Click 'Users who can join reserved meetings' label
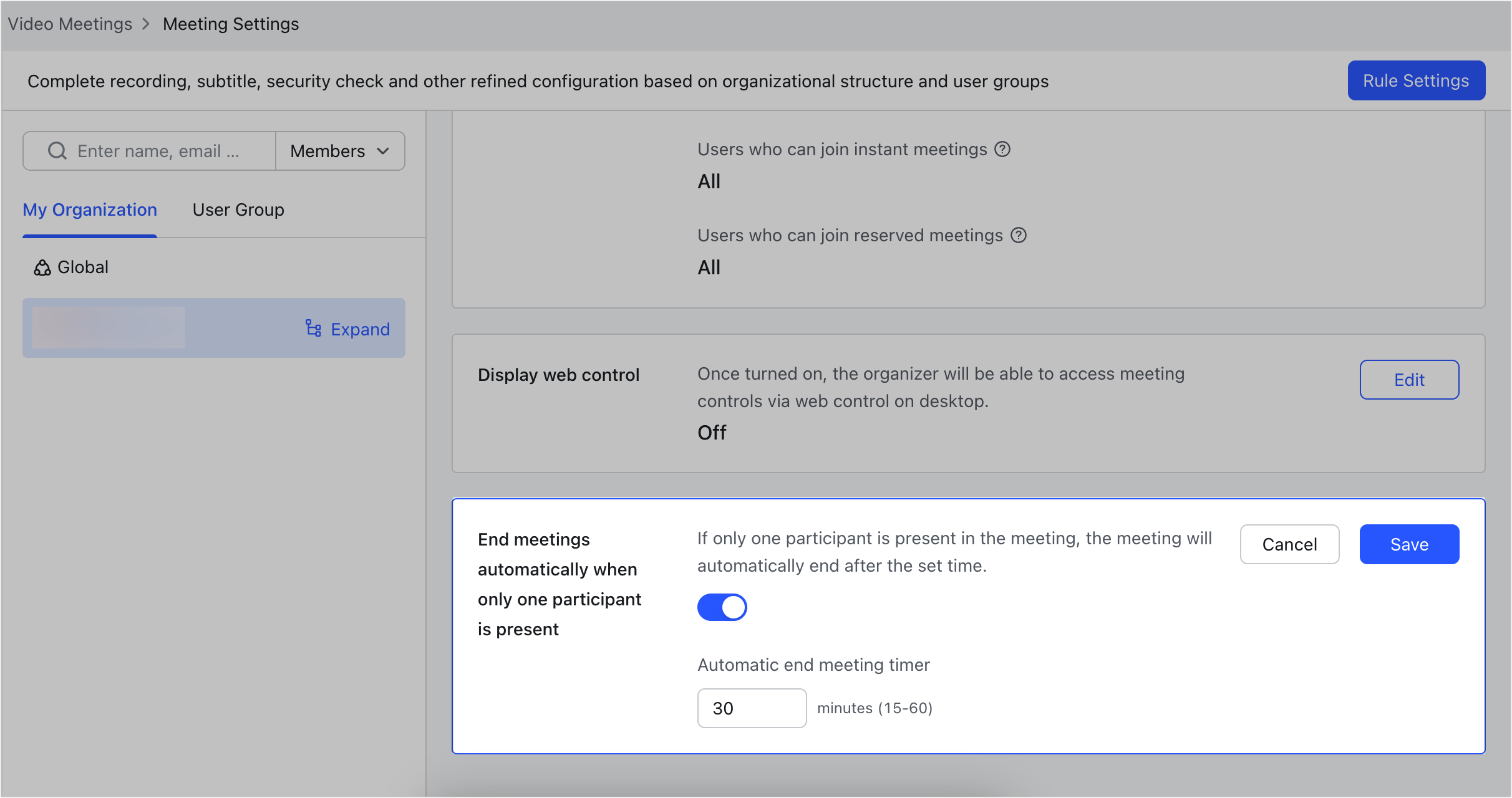1512x798 pixels. 850,236
